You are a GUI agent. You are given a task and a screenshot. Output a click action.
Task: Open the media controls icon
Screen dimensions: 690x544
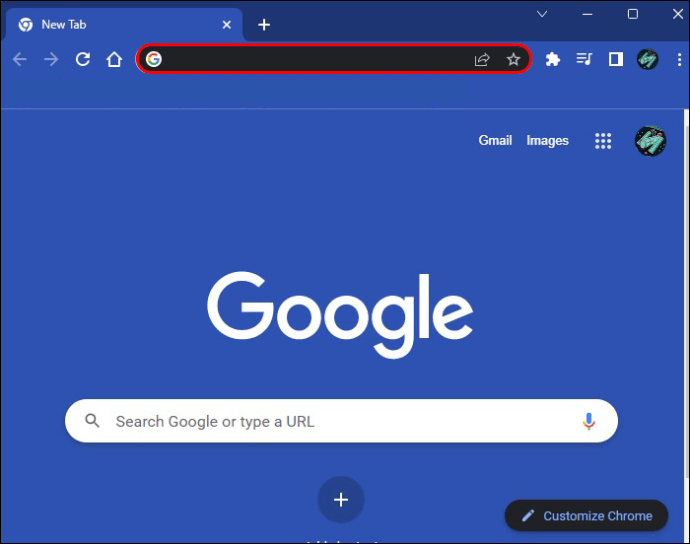point(584,59)
